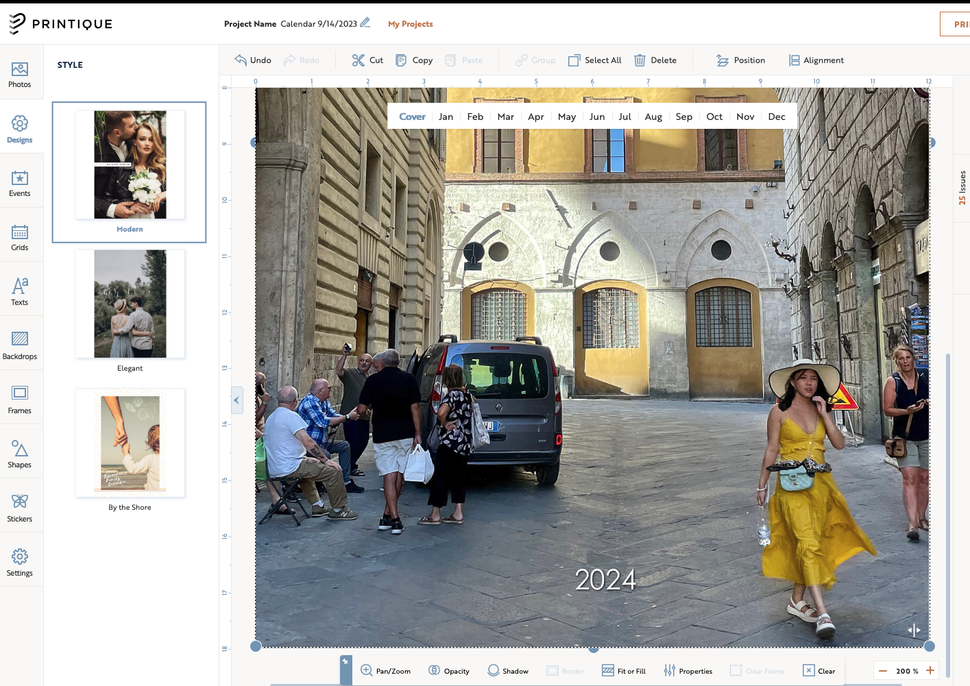Viewport: 970px width, 686px height.
Task: Open the Opacity control
Action: (449, 670)
